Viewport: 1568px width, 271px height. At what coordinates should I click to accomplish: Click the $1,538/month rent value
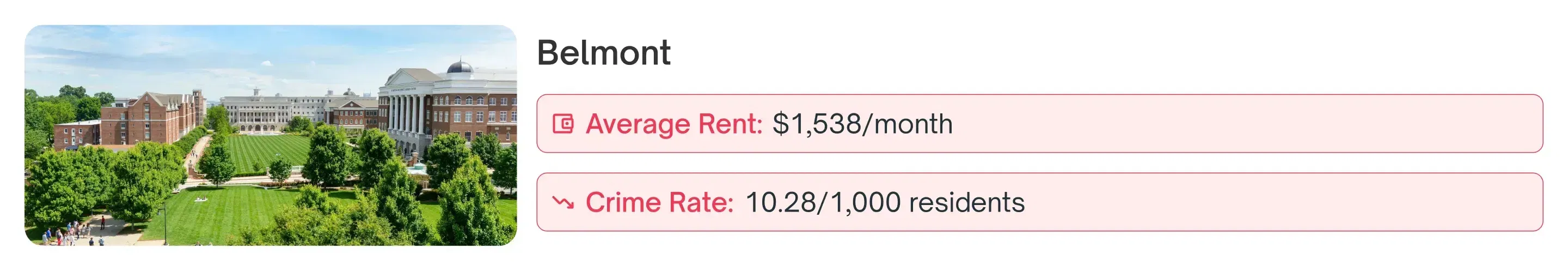[x=862, y=124]
